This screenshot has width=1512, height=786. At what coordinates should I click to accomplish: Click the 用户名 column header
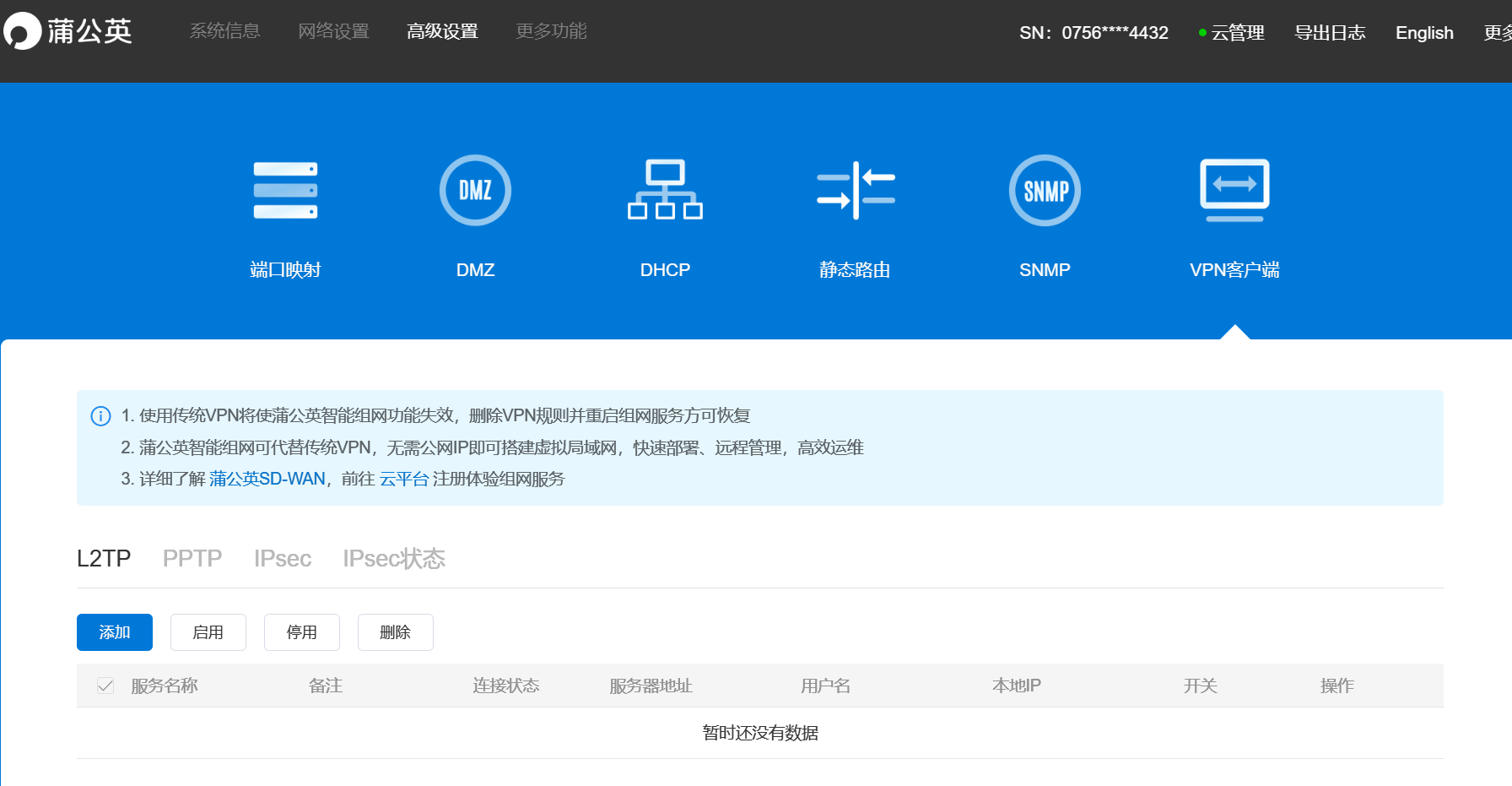[826, 686]
